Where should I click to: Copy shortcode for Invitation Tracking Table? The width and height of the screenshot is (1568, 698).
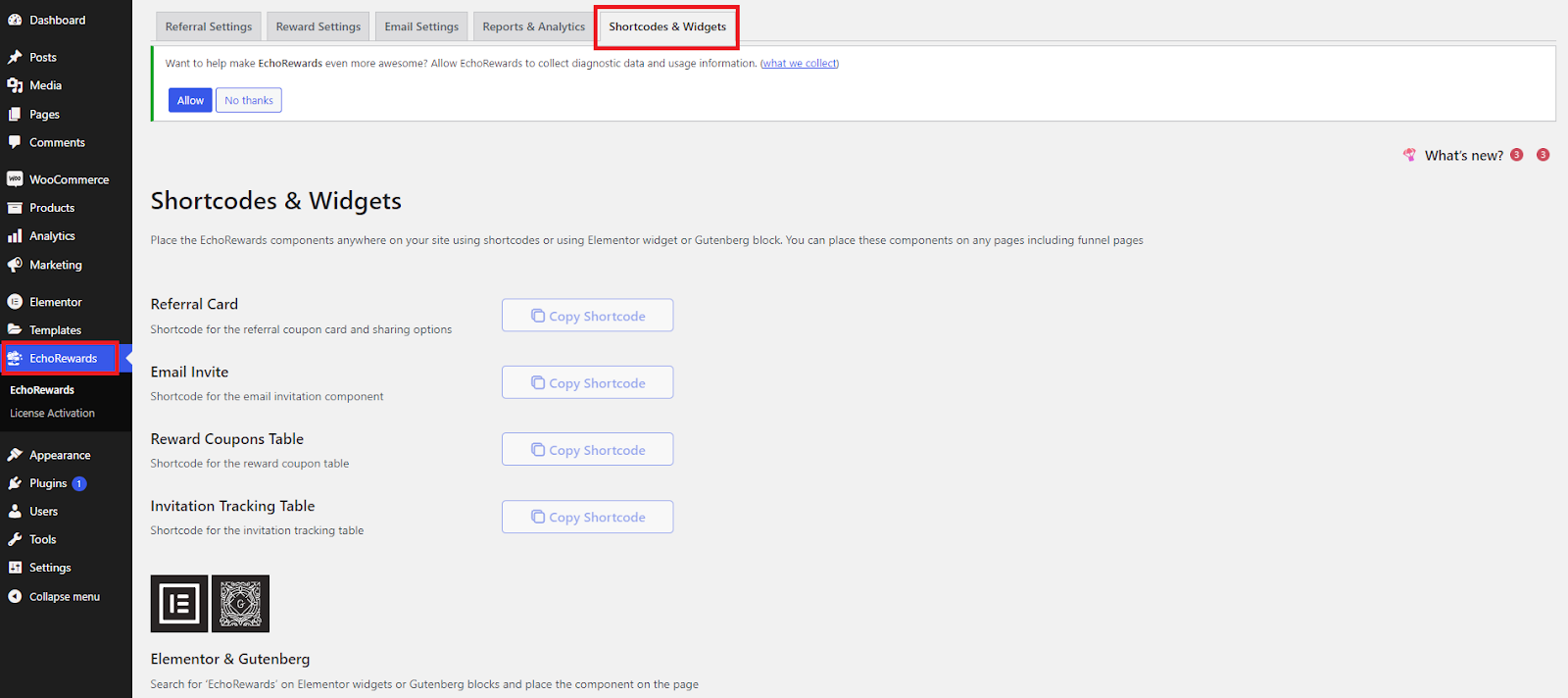point(587,517)
